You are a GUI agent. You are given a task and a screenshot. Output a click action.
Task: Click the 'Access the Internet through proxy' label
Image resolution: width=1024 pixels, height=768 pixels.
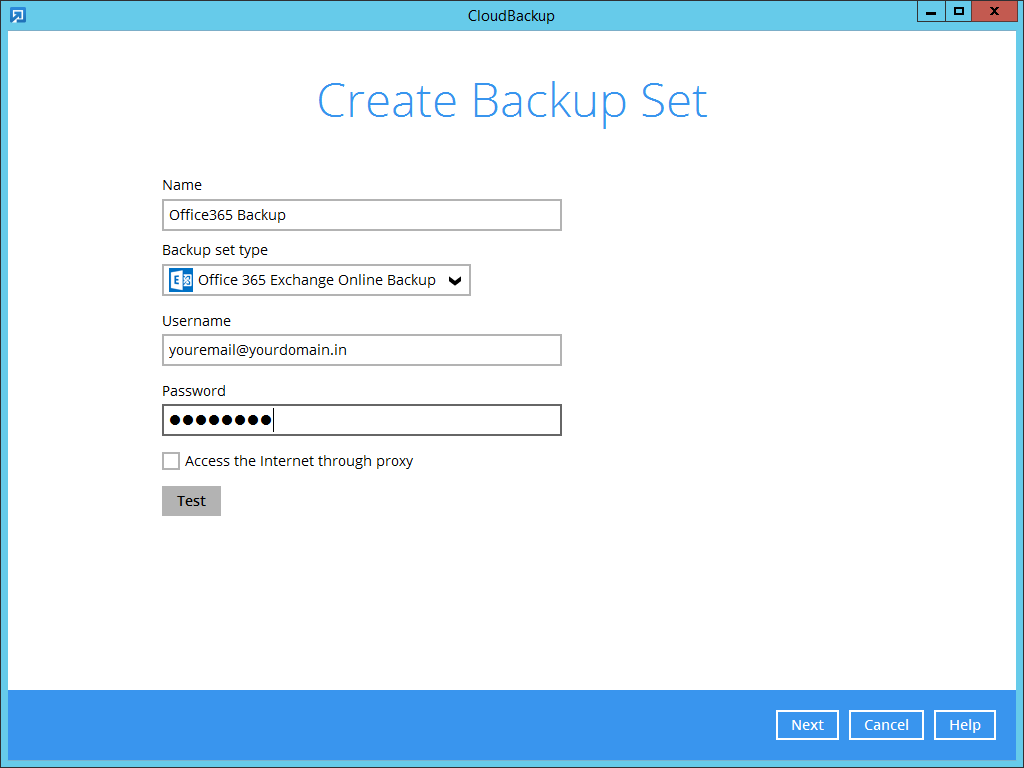click(x=299, y=461)
